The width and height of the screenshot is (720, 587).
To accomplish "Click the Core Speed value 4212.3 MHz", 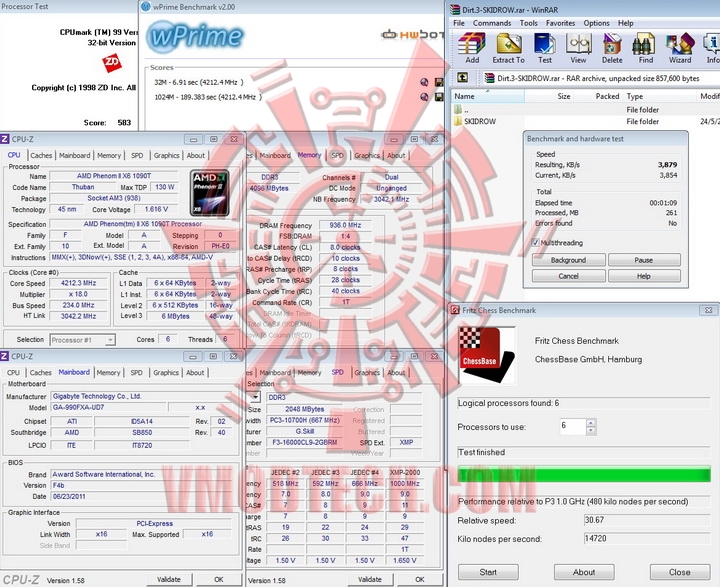I will (x=79, y=283).
